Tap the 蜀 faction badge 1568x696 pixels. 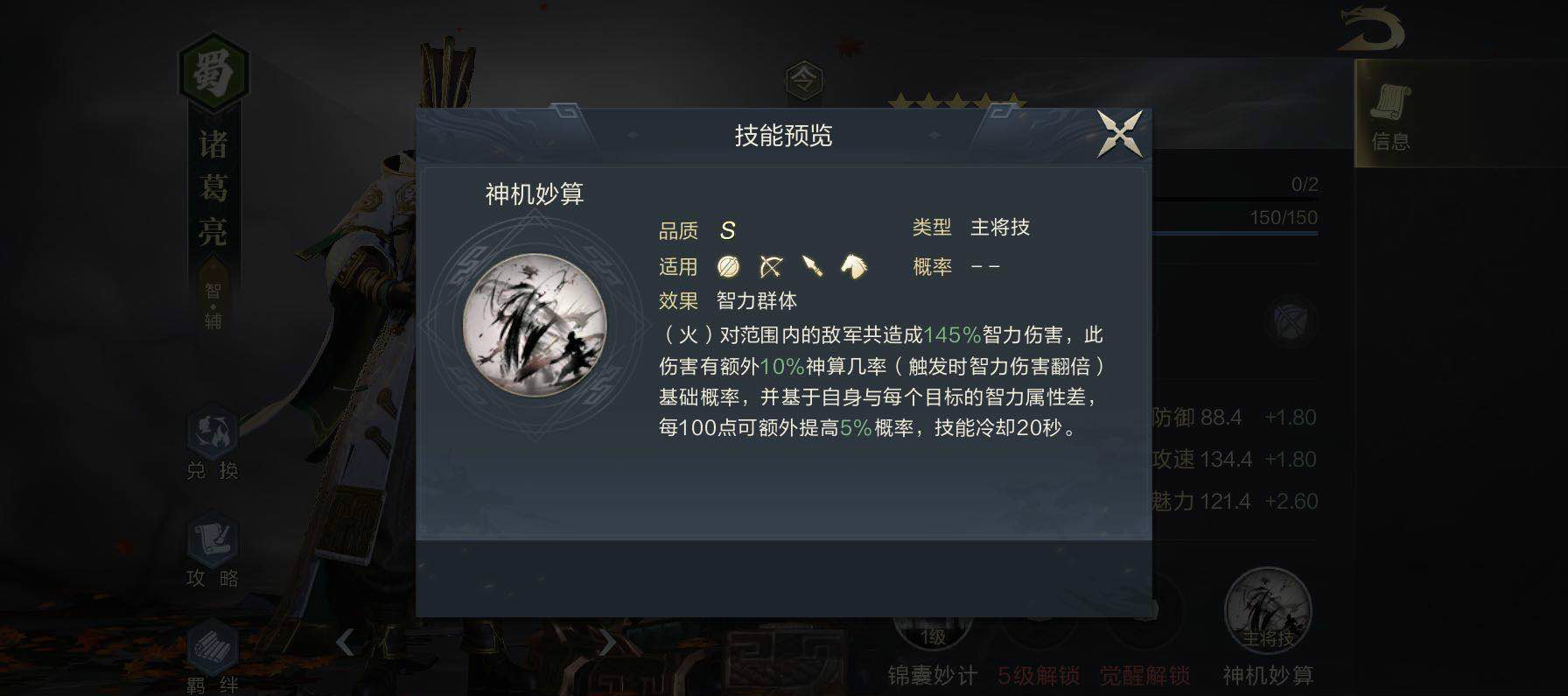pos(213,72)
